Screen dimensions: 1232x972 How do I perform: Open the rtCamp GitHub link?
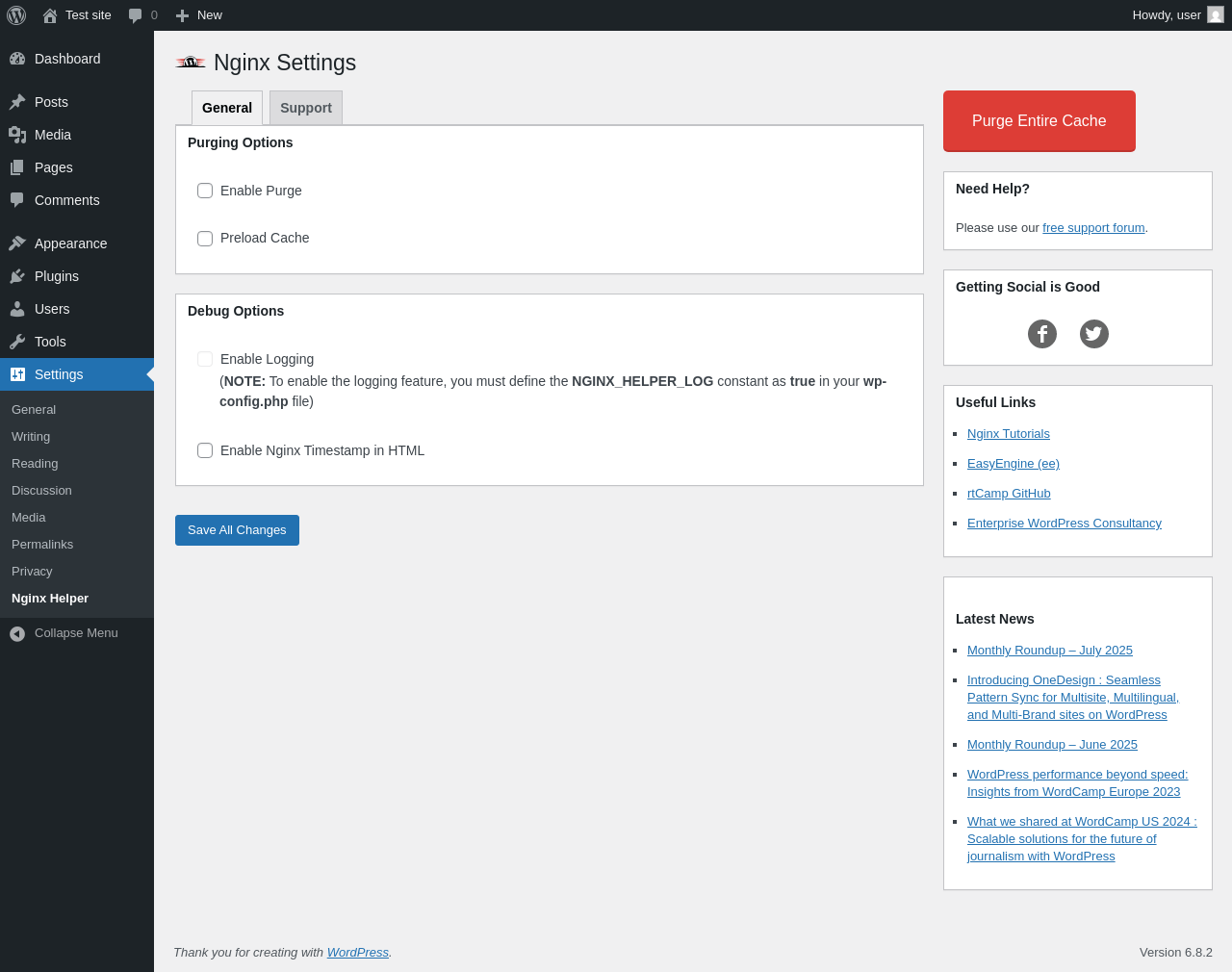[1009, 494]
